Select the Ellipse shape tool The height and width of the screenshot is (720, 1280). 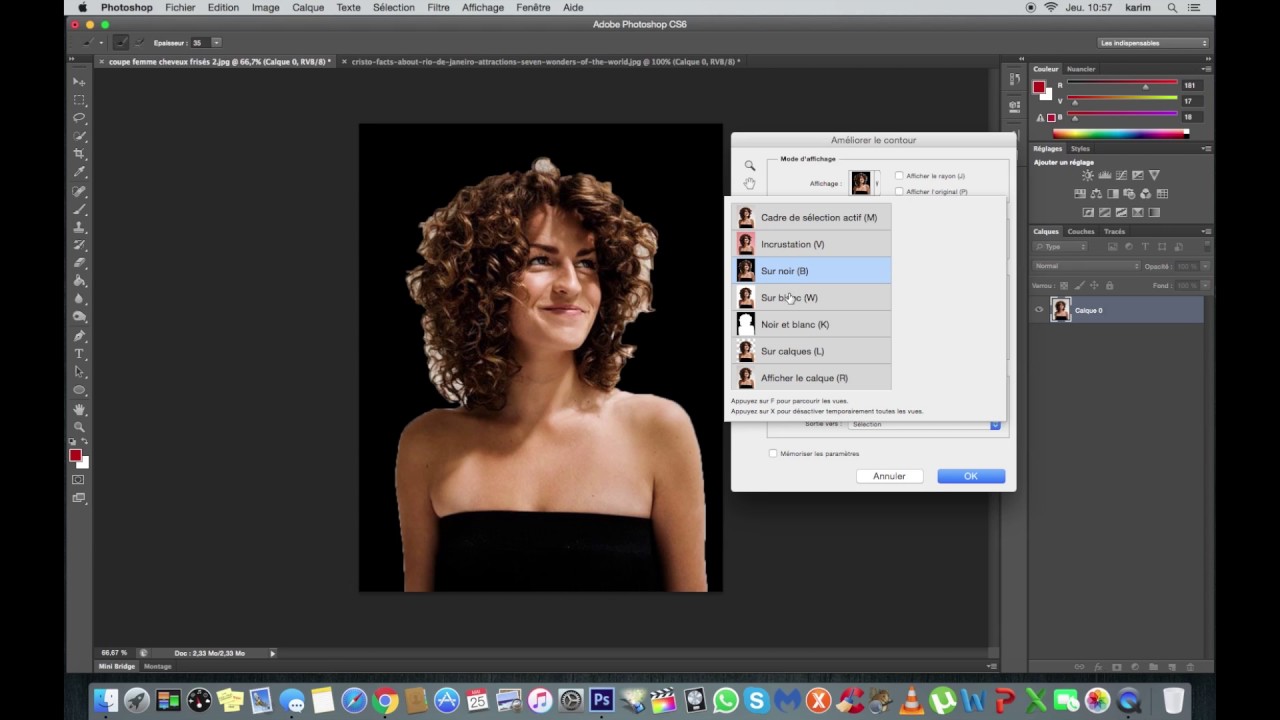coord(79,390)
